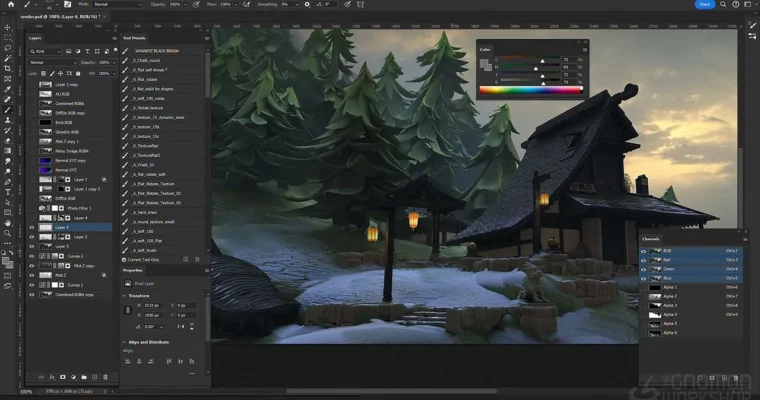This screenshot has width=760, height=400.
Task: Flip horizontal button in Transform section
Action: (181, 327)
